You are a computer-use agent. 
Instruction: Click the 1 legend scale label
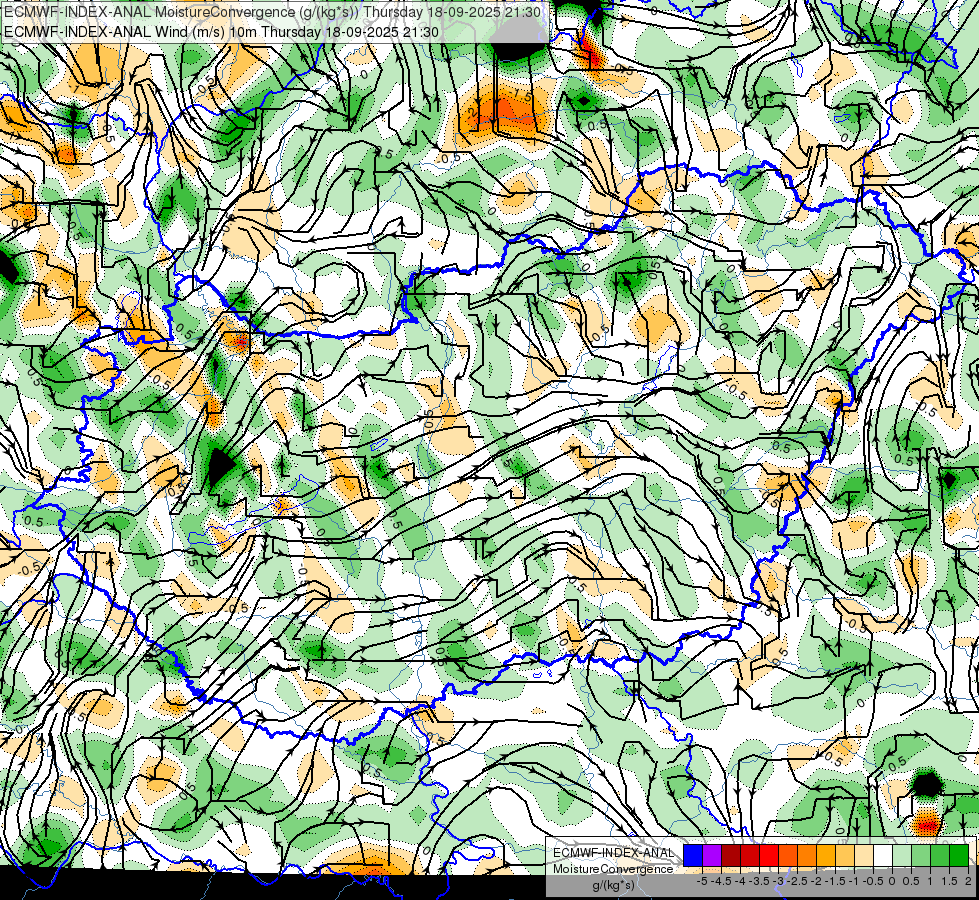coord(930,881)
